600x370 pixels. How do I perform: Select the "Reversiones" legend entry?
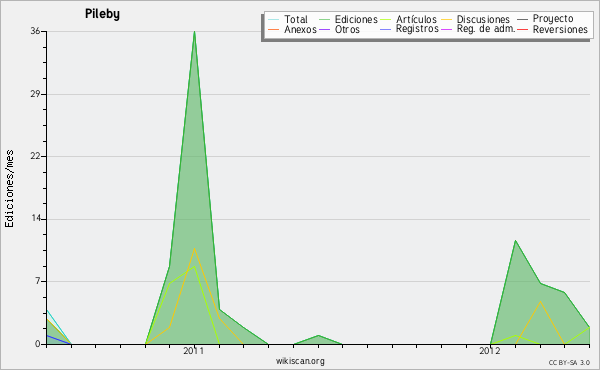tap(560, 29)
